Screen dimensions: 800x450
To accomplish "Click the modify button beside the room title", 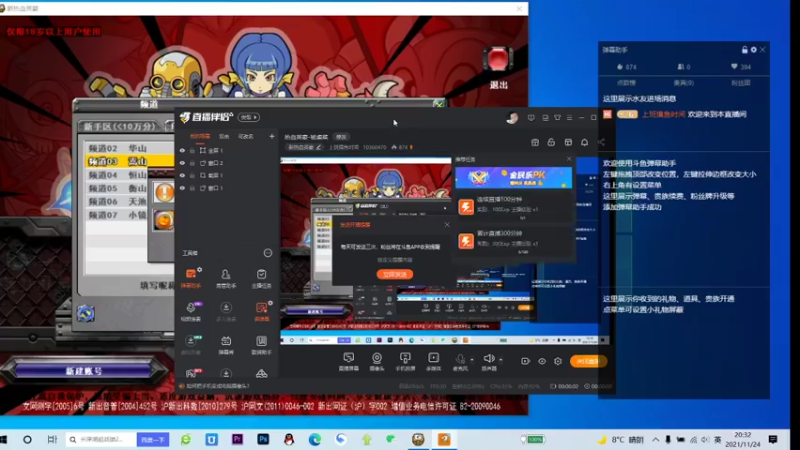I will pos(341,137).
